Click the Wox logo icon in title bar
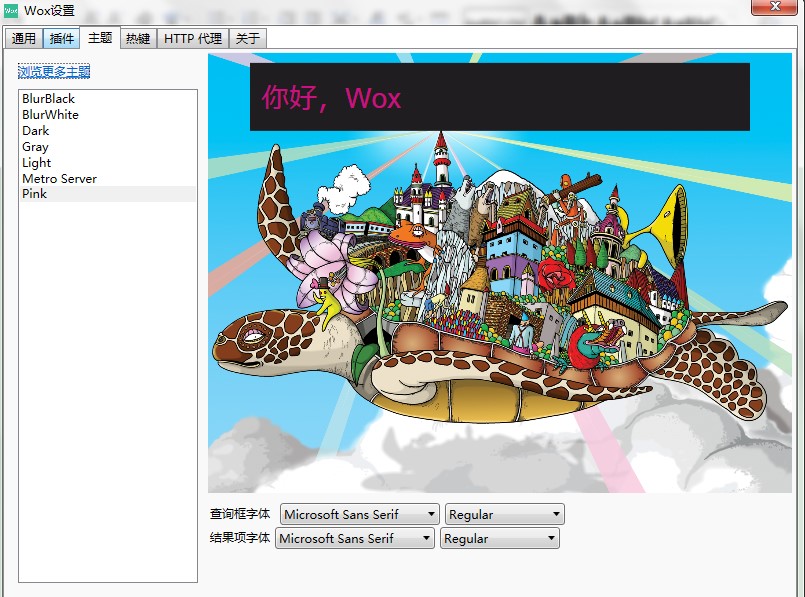The width and height of the screenshot is (805, 597). tap(10, 7)
